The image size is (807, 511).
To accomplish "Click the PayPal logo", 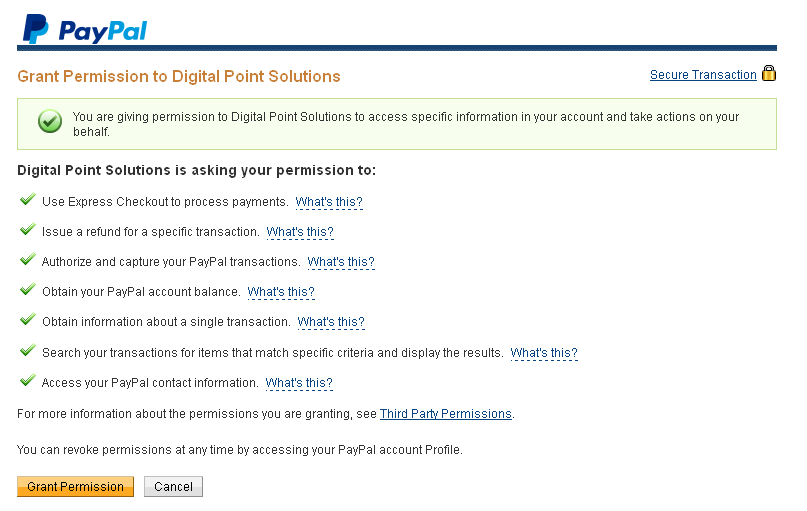I will [x=85, y=29].
